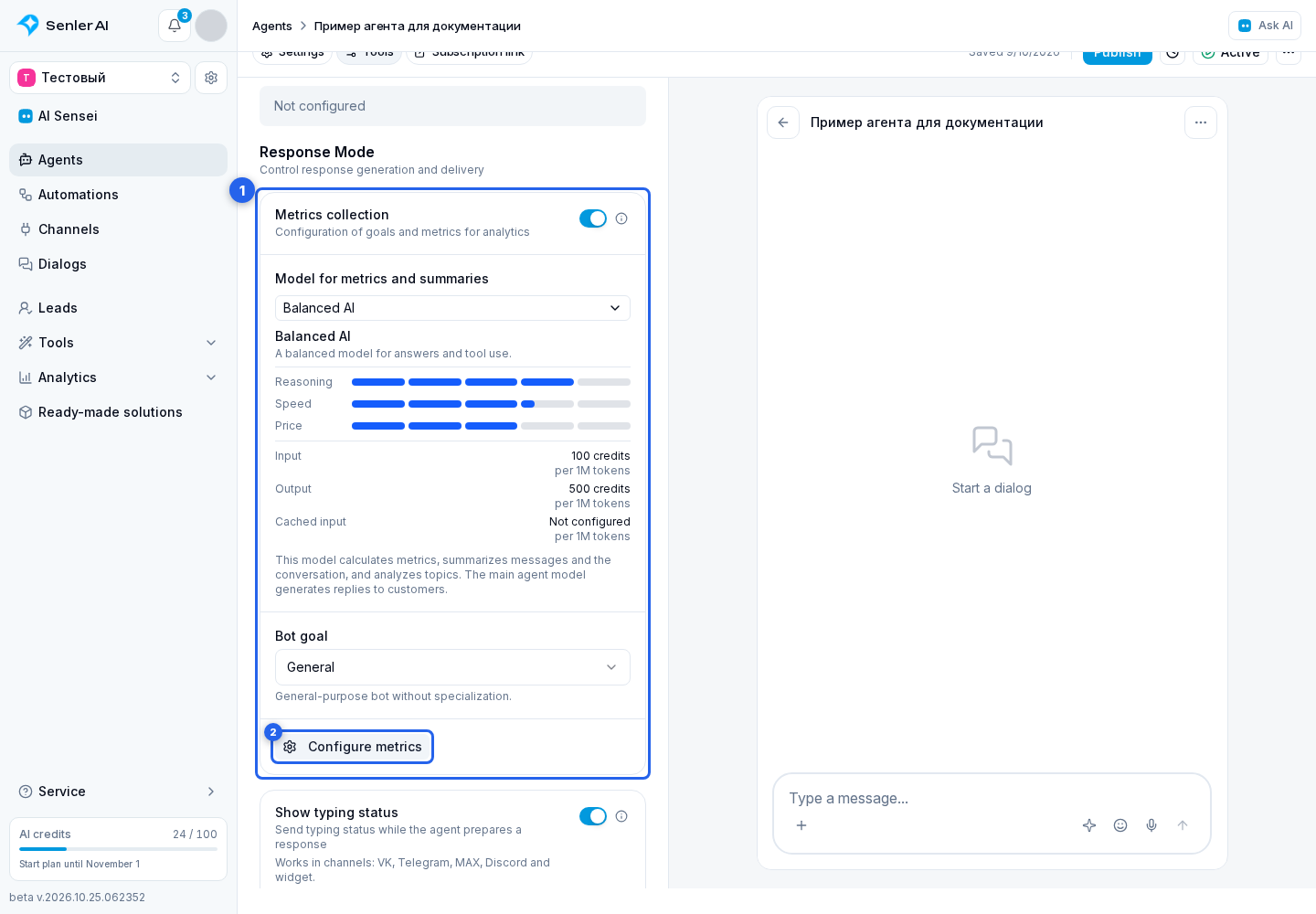Image resolution: width=1316 pixels, height=914 pixels.
Task: Open Ready-made solutions in the sidebar
Action: click(118, 412)
